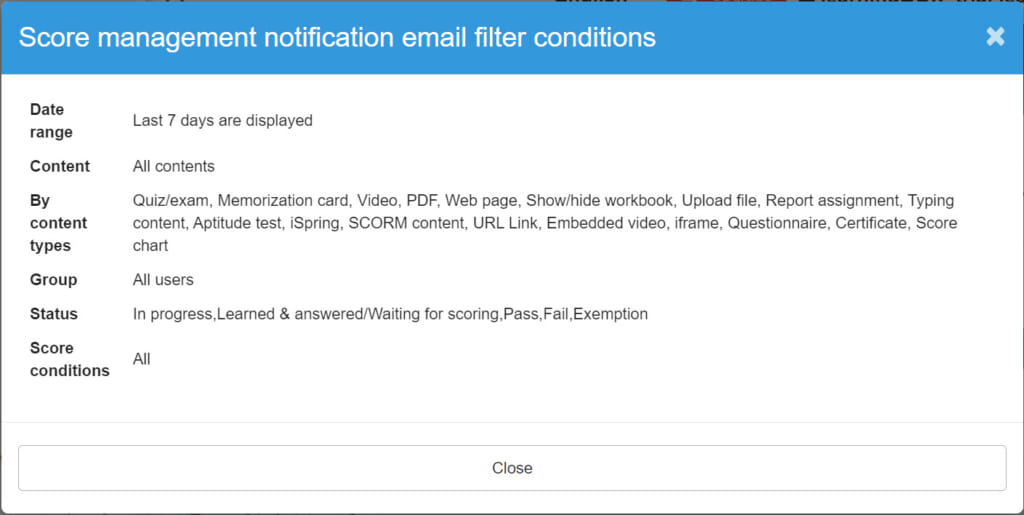Viewport: 1024px width, 515px height.
Task: Click the "Status" row label
Action: click(x=54, y=314)
